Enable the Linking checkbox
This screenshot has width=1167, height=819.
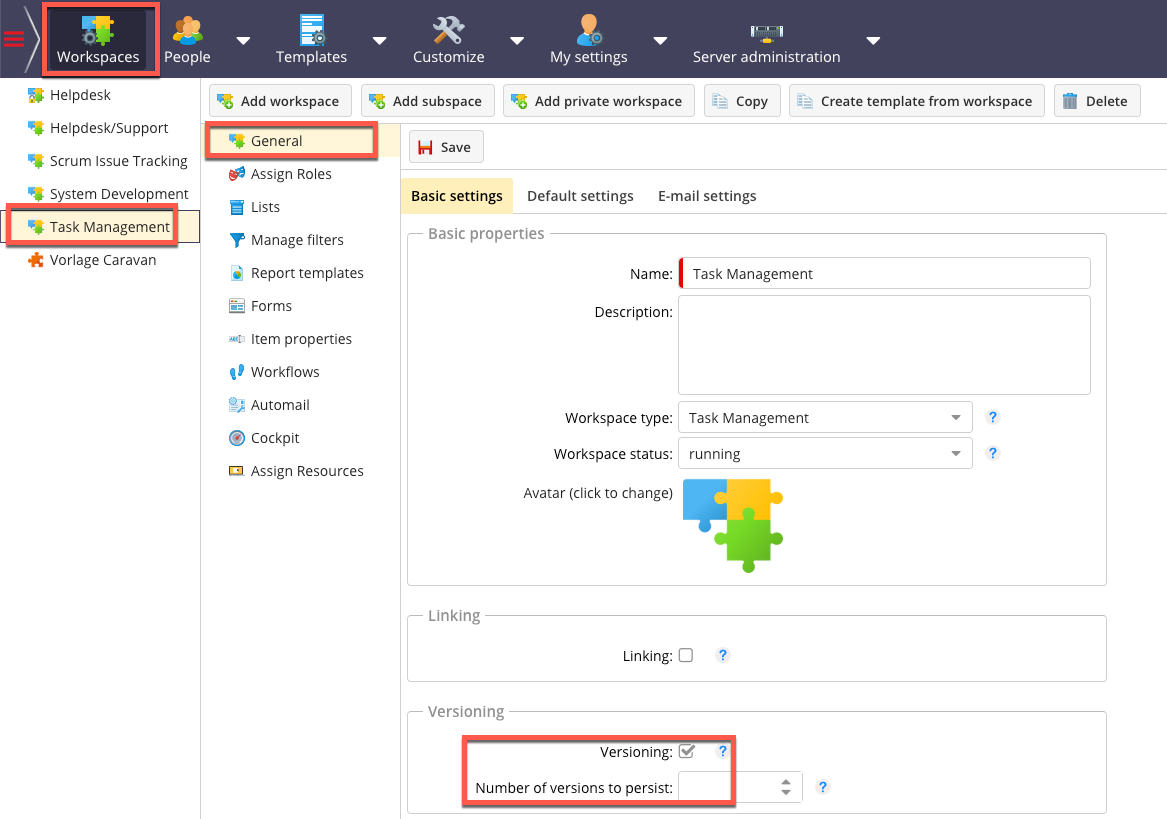pyautogui.click(x=686, y=656)
